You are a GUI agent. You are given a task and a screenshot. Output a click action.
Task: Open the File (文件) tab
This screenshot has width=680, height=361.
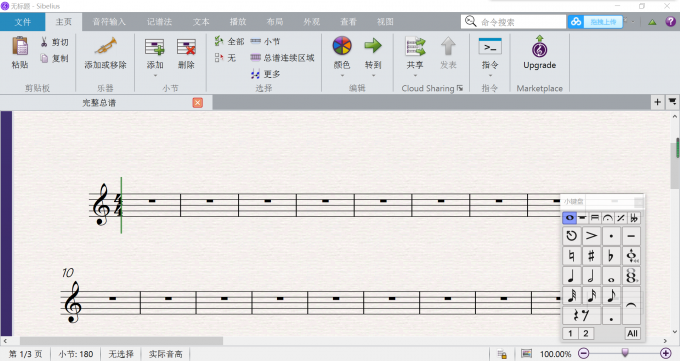[x=23, y=22]
